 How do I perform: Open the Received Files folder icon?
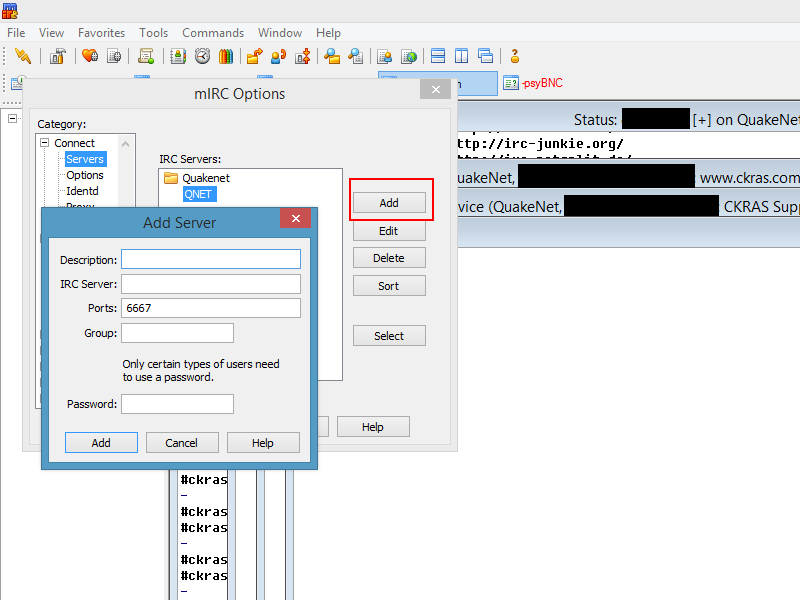(x=332, y=56)
